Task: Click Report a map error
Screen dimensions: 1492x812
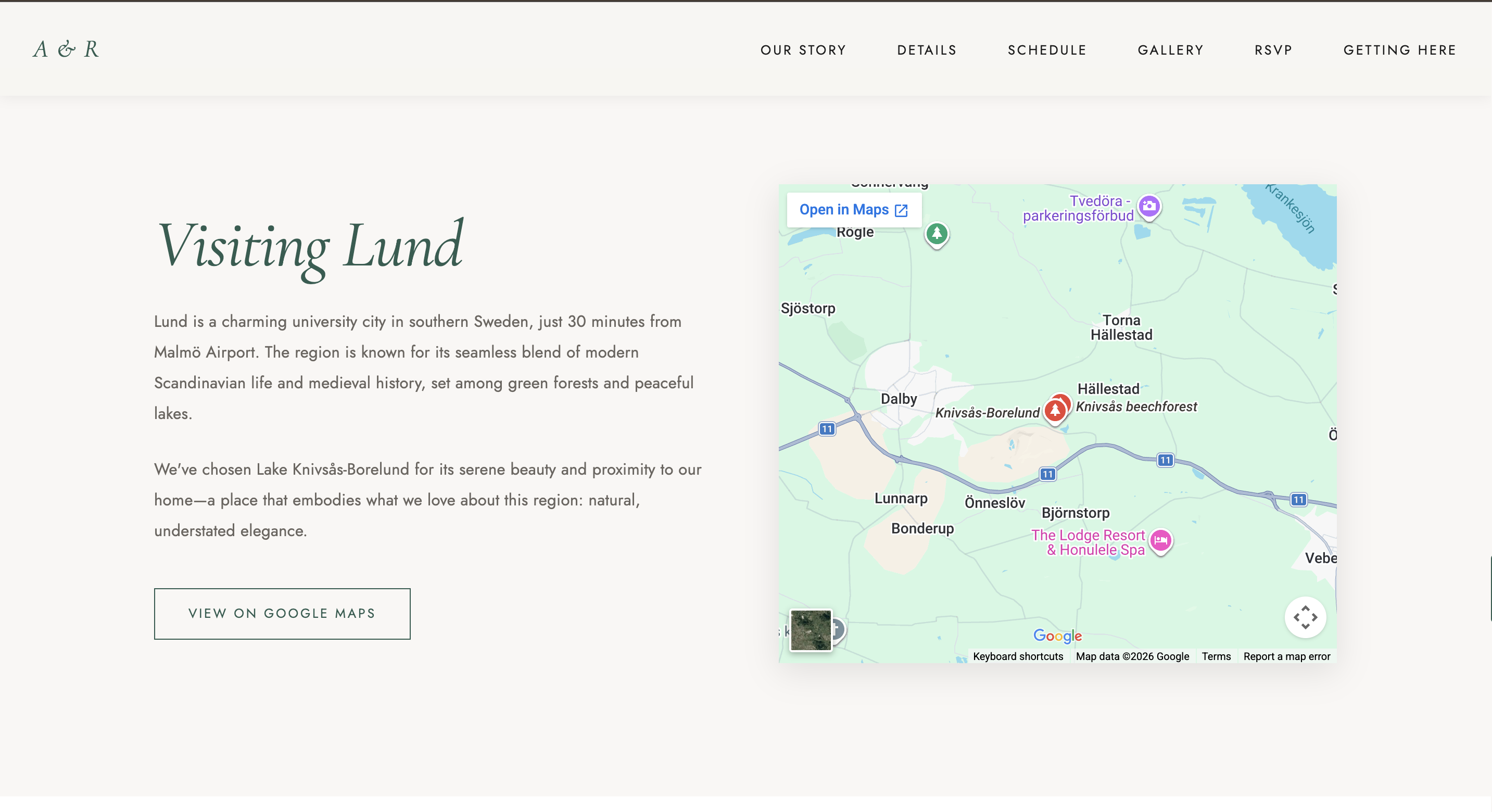Action: 1286,656
